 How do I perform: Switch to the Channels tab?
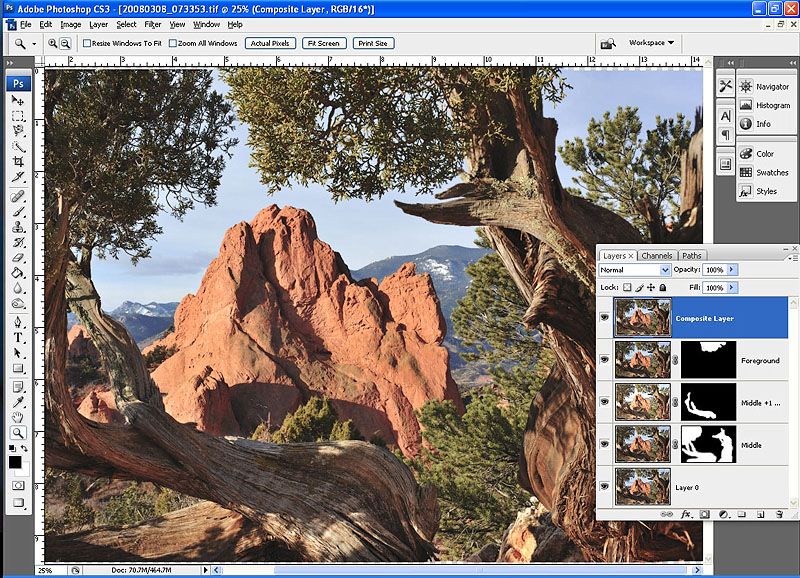pos(657,256)
